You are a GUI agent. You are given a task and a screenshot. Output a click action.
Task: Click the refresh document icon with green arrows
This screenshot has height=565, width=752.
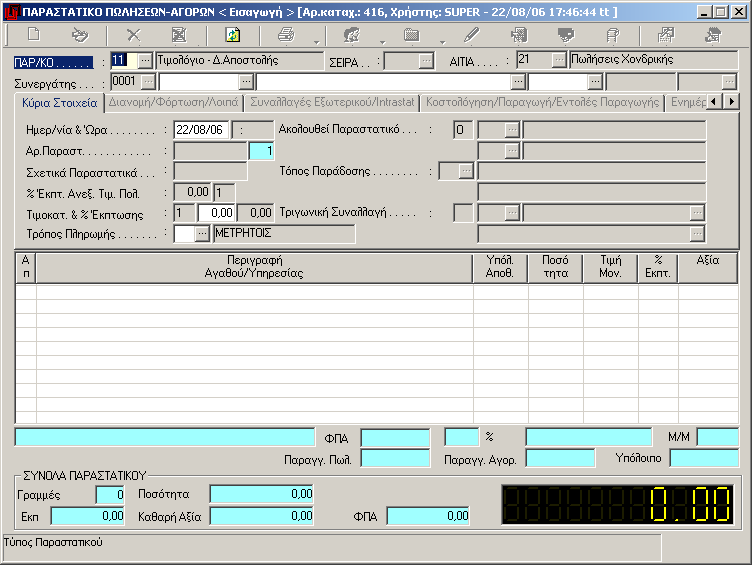[233, 35]
